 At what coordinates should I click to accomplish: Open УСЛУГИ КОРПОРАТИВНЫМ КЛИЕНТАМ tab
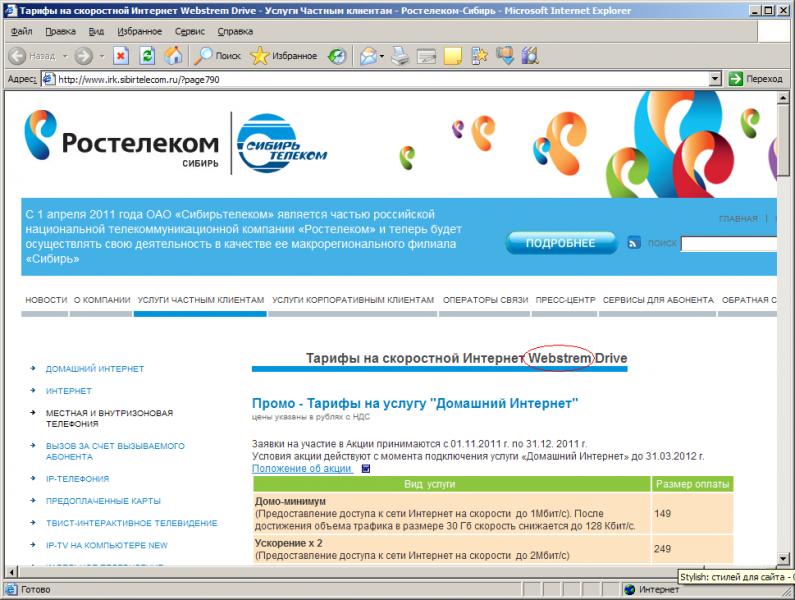click(x=353, y=300)
